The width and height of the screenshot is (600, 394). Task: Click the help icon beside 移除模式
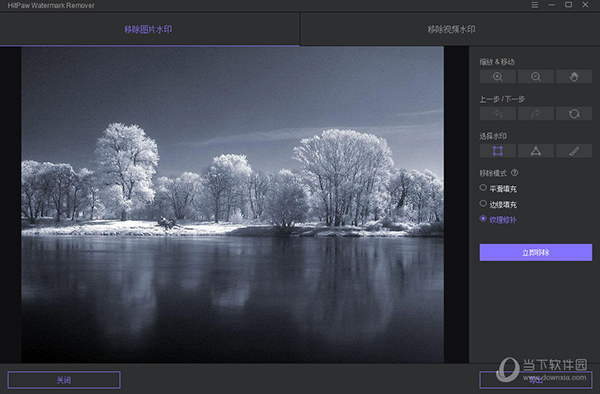[x=514, y=173]
